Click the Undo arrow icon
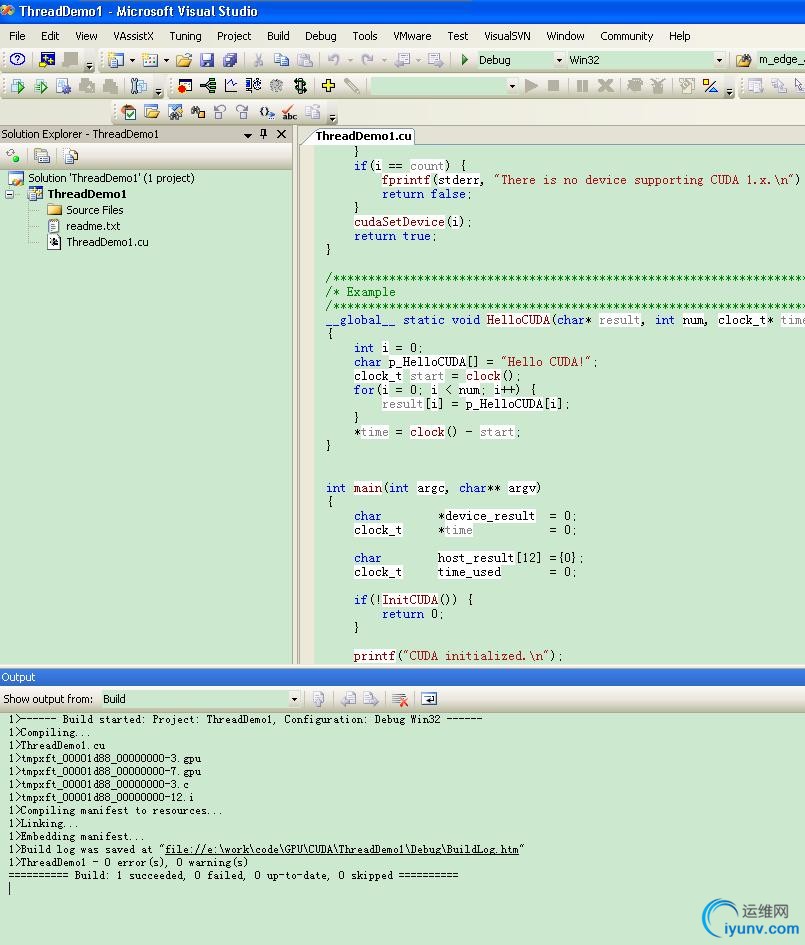 click(333, 60)
